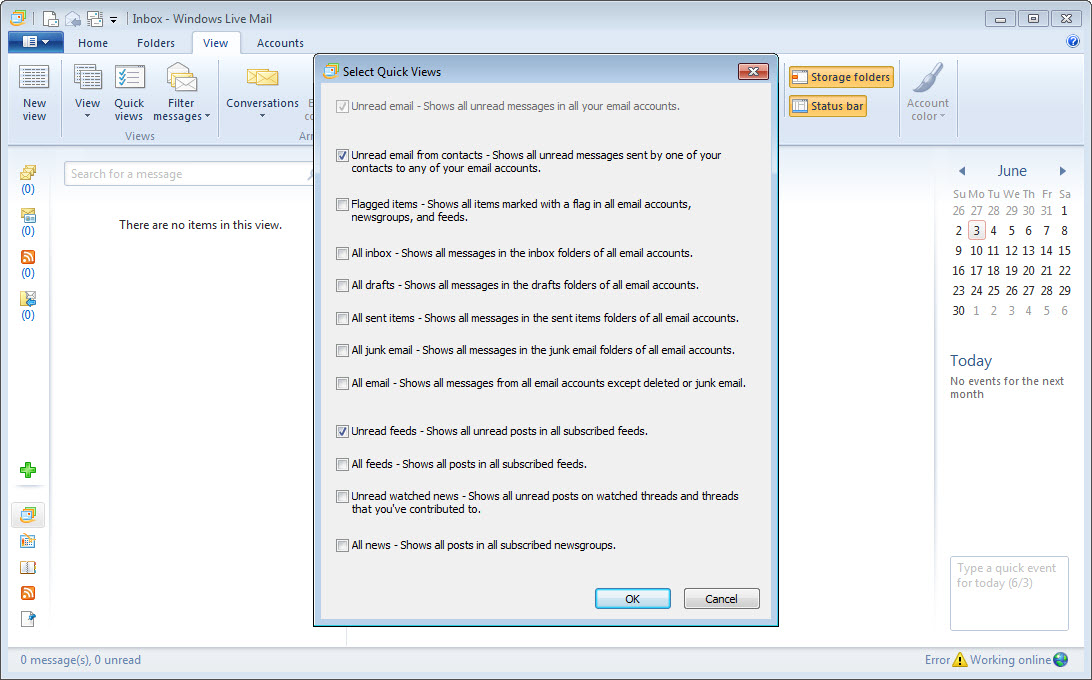Uncheck Unread email from contacts
This screenshot has height=680, width=1092.
click(x=343, y=156)
